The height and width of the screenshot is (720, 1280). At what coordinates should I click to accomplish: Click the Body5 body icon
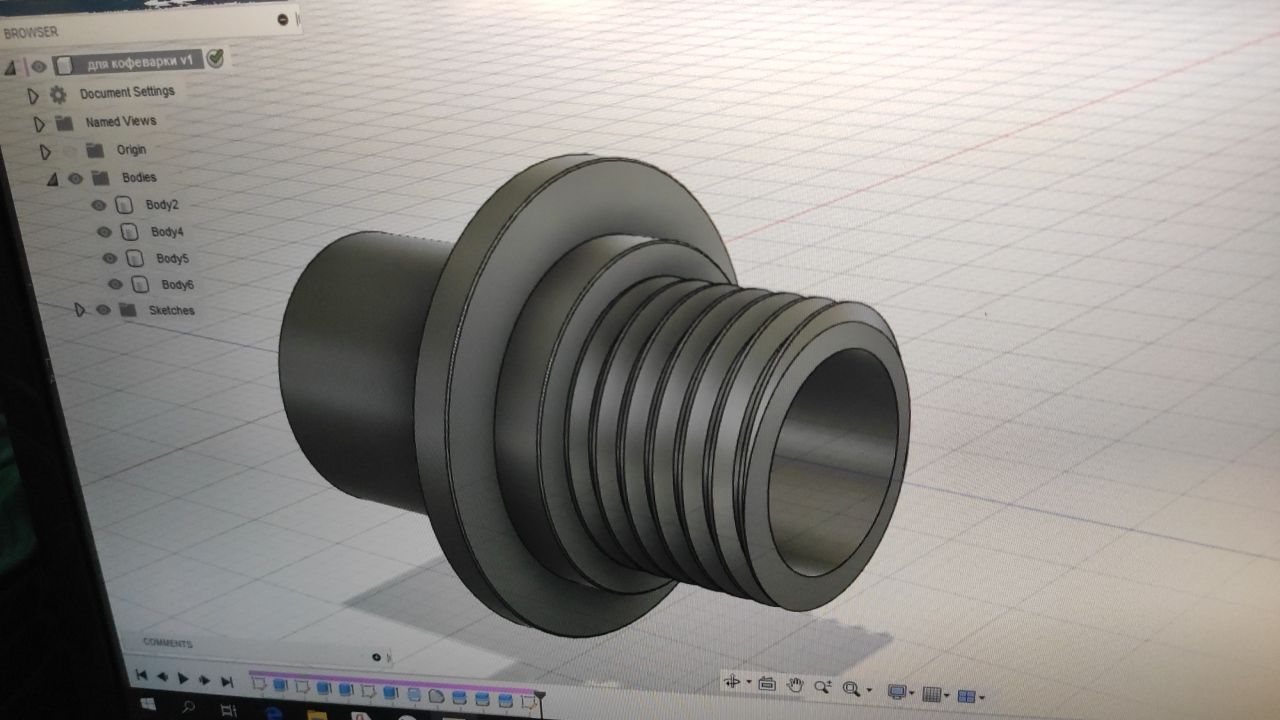tap(135, 259)
